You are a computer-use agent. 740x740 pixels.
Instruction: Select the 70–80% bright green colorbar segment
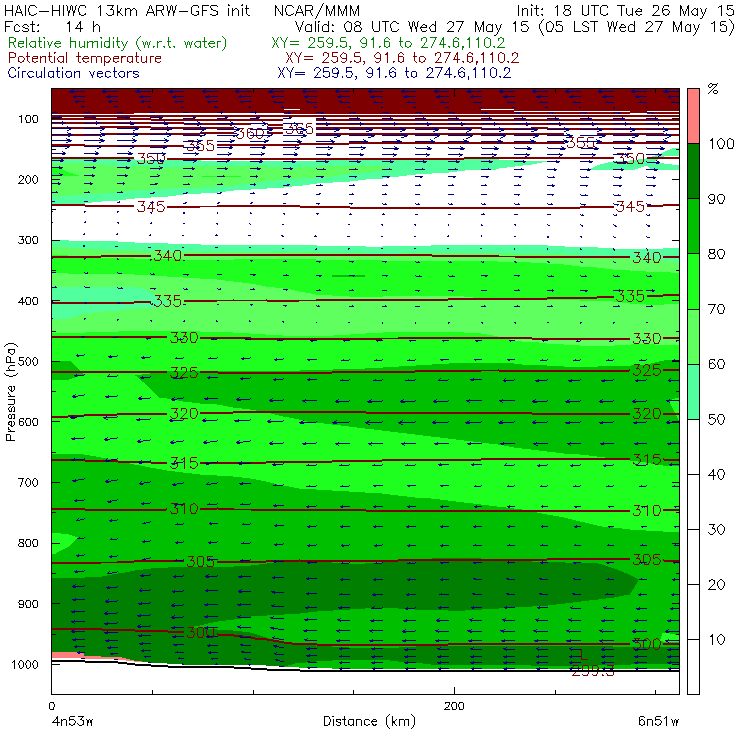click(x=693, y=281)
